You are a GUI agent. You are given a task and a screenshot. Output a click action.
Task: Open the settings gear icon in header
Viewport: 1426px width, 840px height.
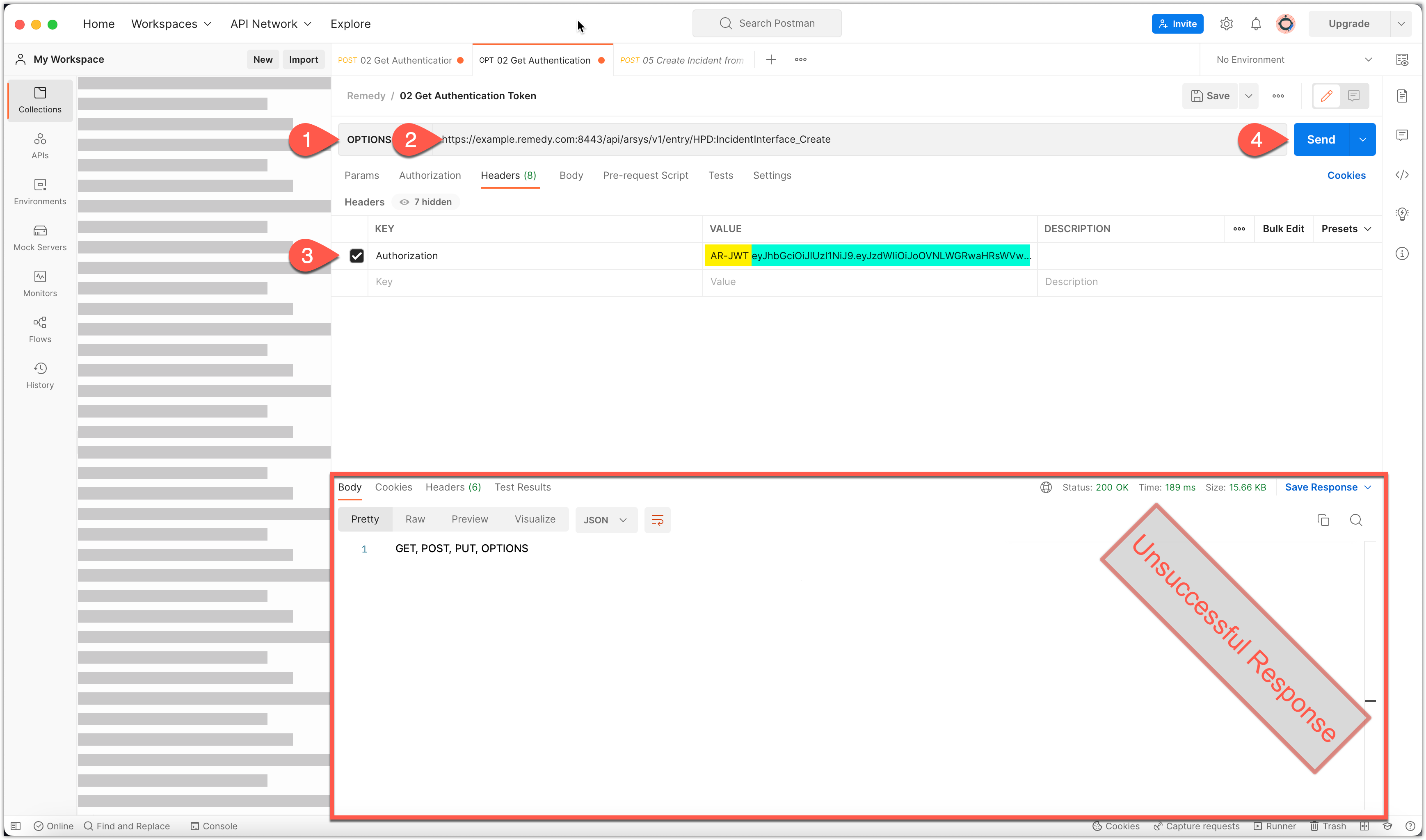pyautogui.click(x=1226, y=24)
